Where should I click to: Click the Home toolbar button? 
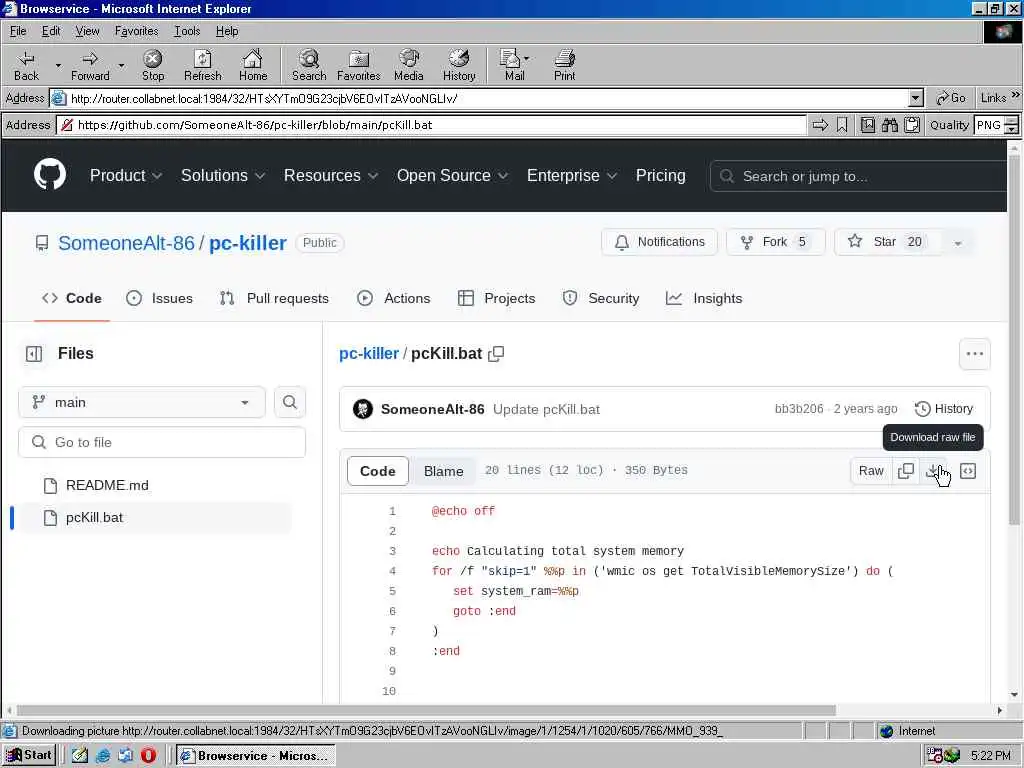[x=253, y=66]
